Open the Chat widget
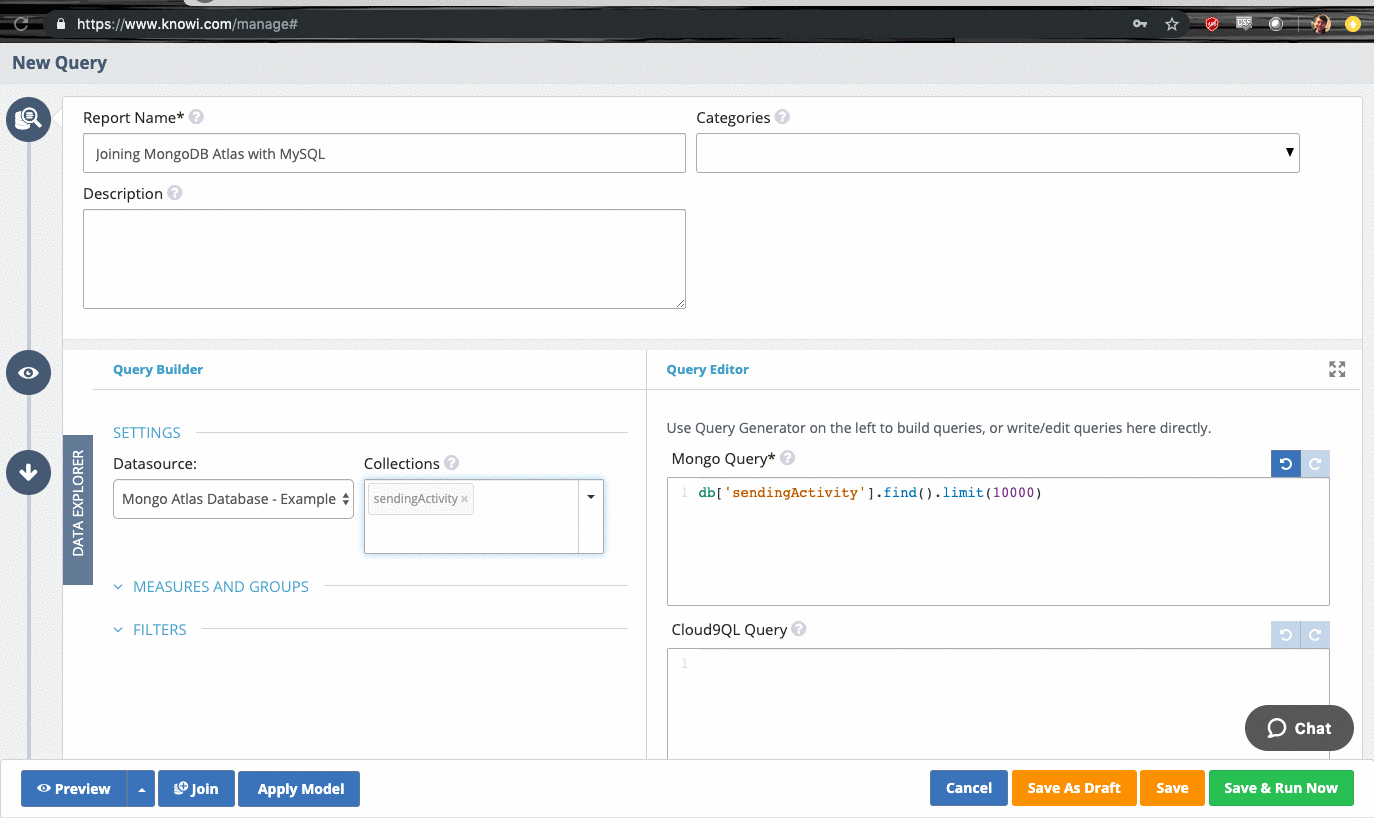The width and height of the screenshot is (1374, 818). pyautogui.click(x=1299, y=728)
